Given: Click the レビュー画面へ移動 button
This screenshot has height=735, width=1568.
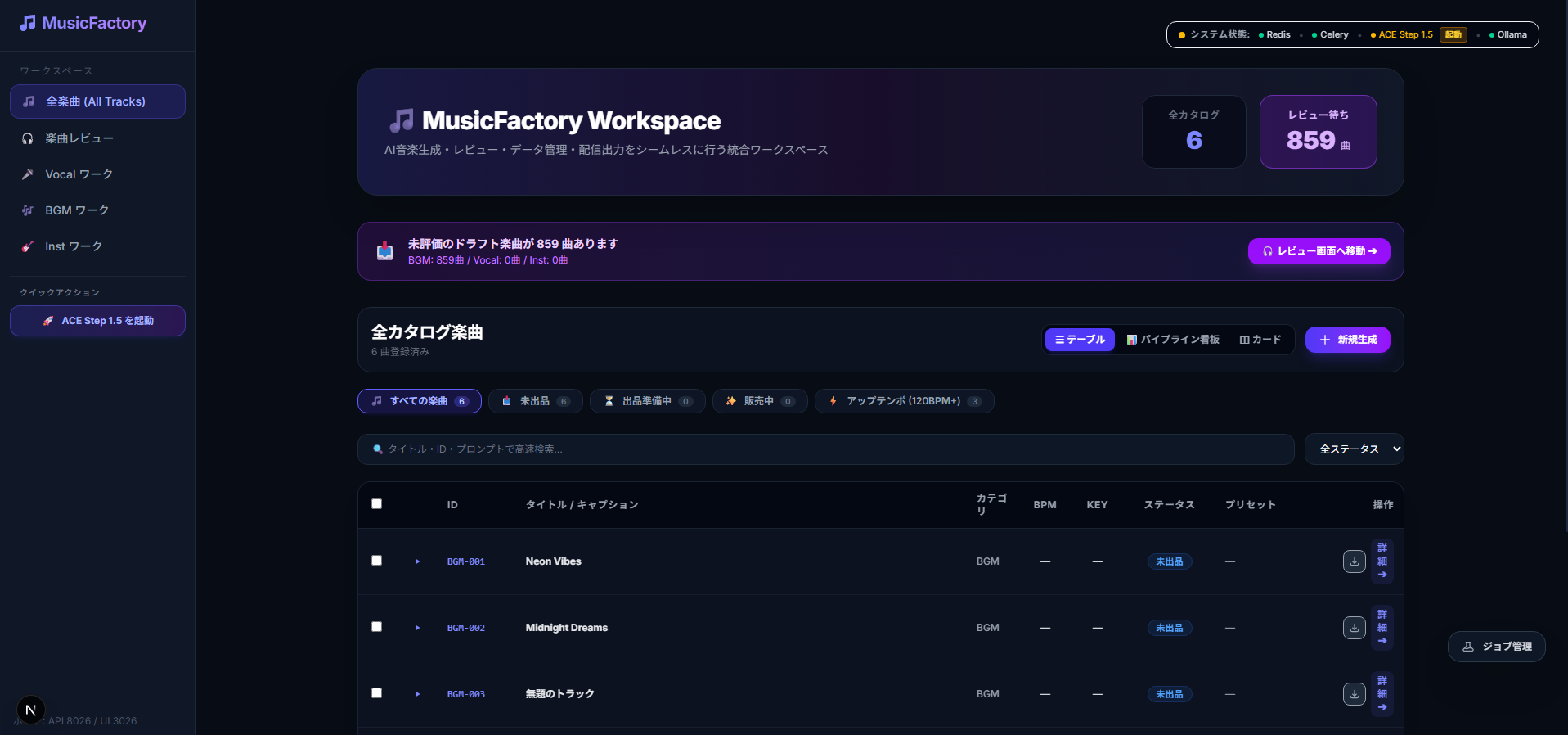Looking at the screenshot, I should coord(1319,251).
